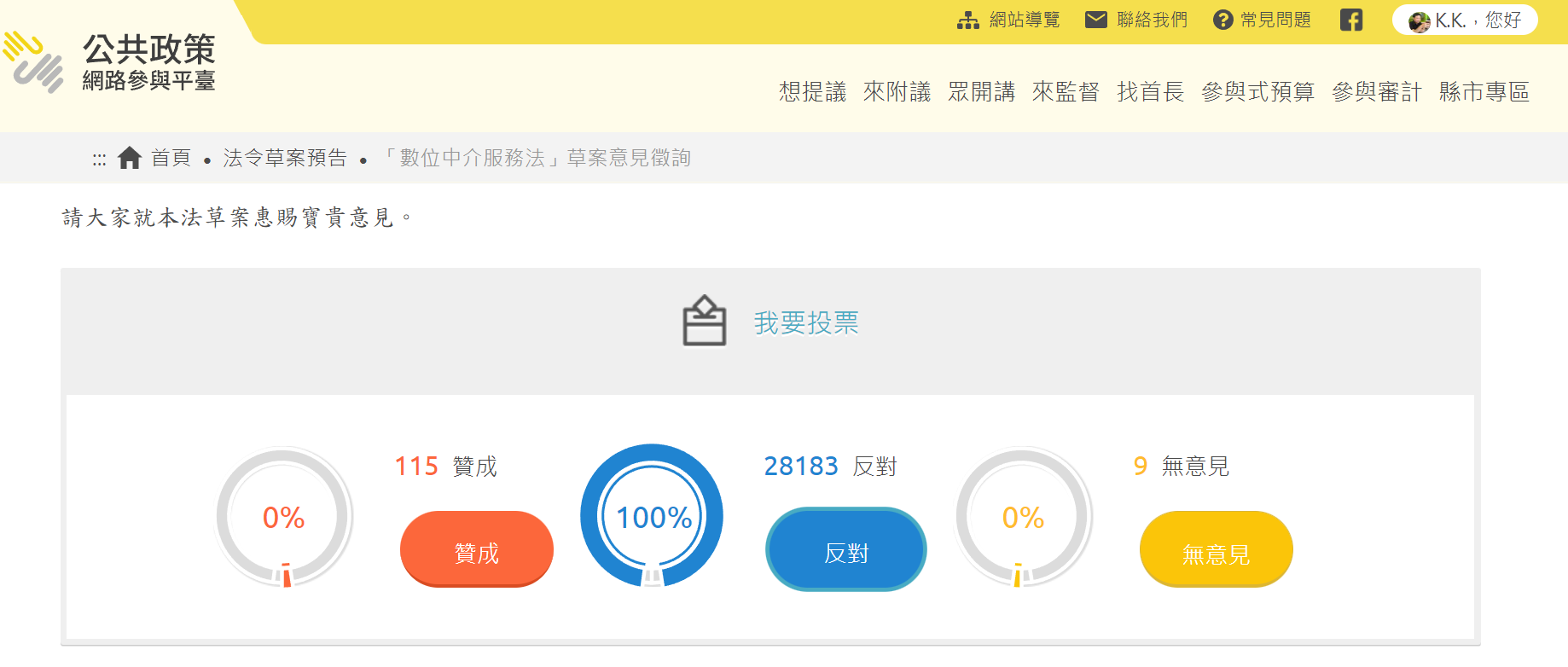This screenshot has width=1568, height=667.
Task: Go to 法令草案預告 breadcrumb link
Action: click(285, 158)
